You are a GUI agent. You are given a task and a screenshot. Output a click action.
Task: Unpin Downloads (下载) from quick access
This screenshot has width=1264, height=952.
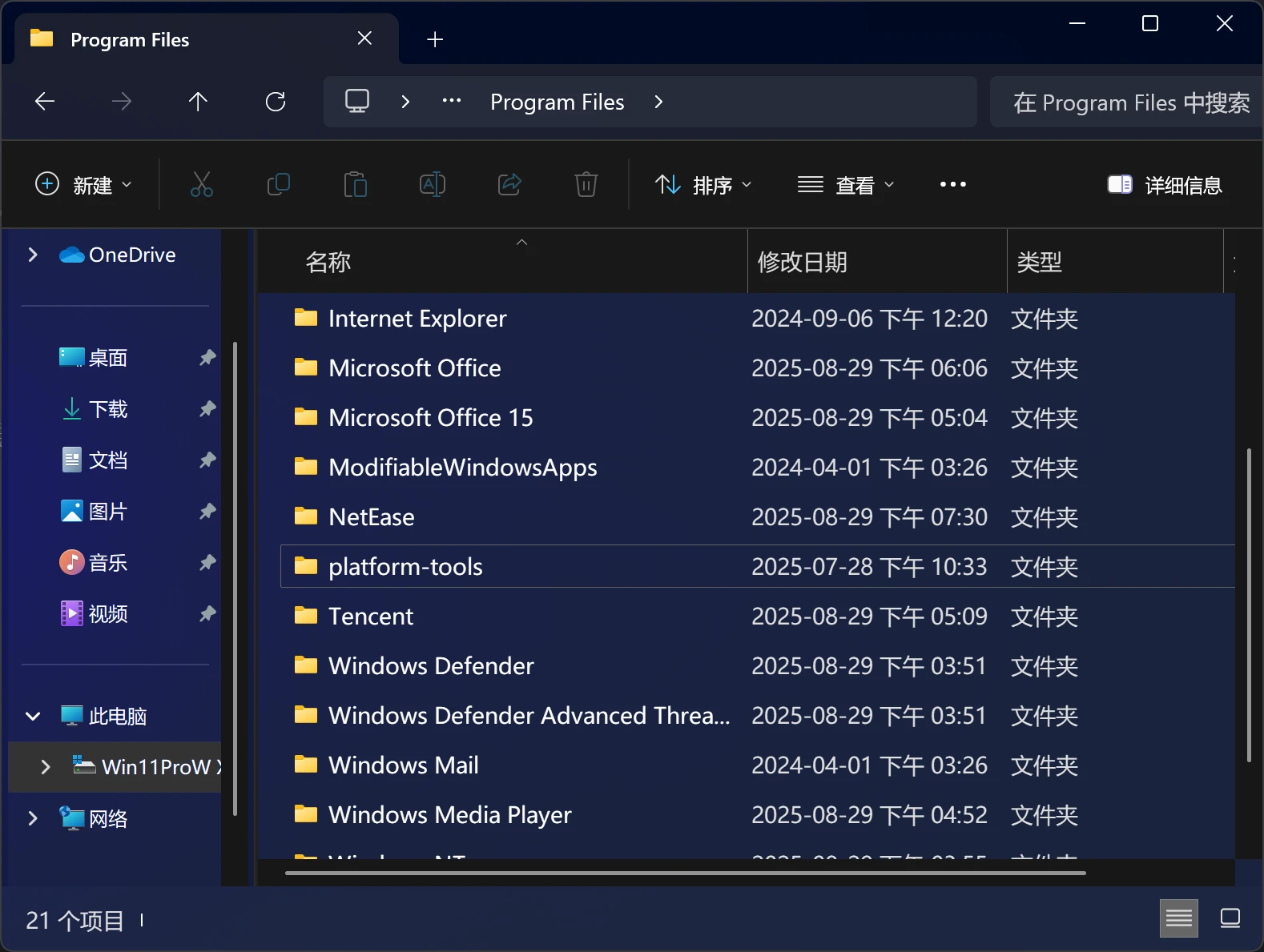pyautogui.click(x=207, y=408)
